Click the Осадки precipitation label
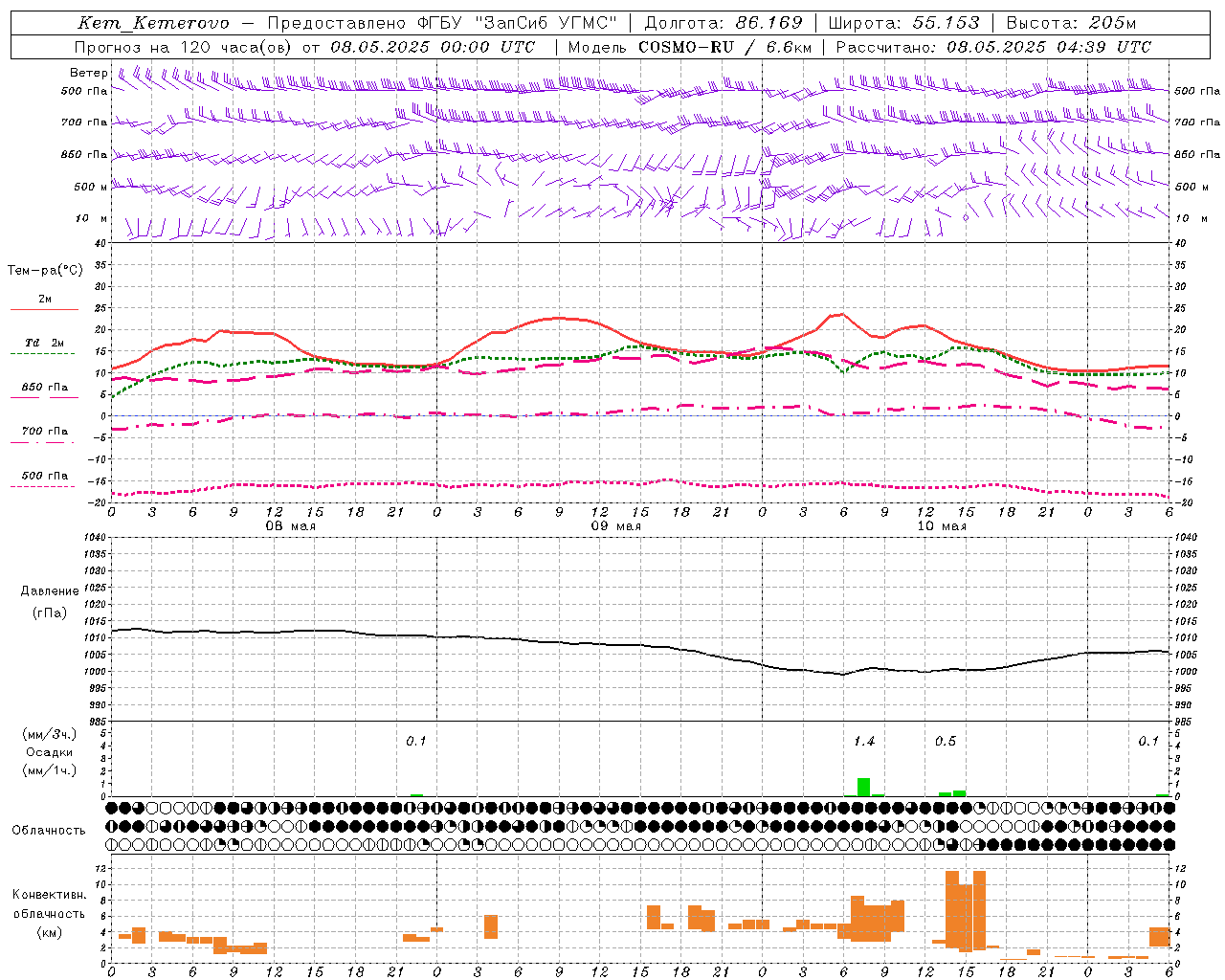This screenshot has height=980, width=1225. 49,752
